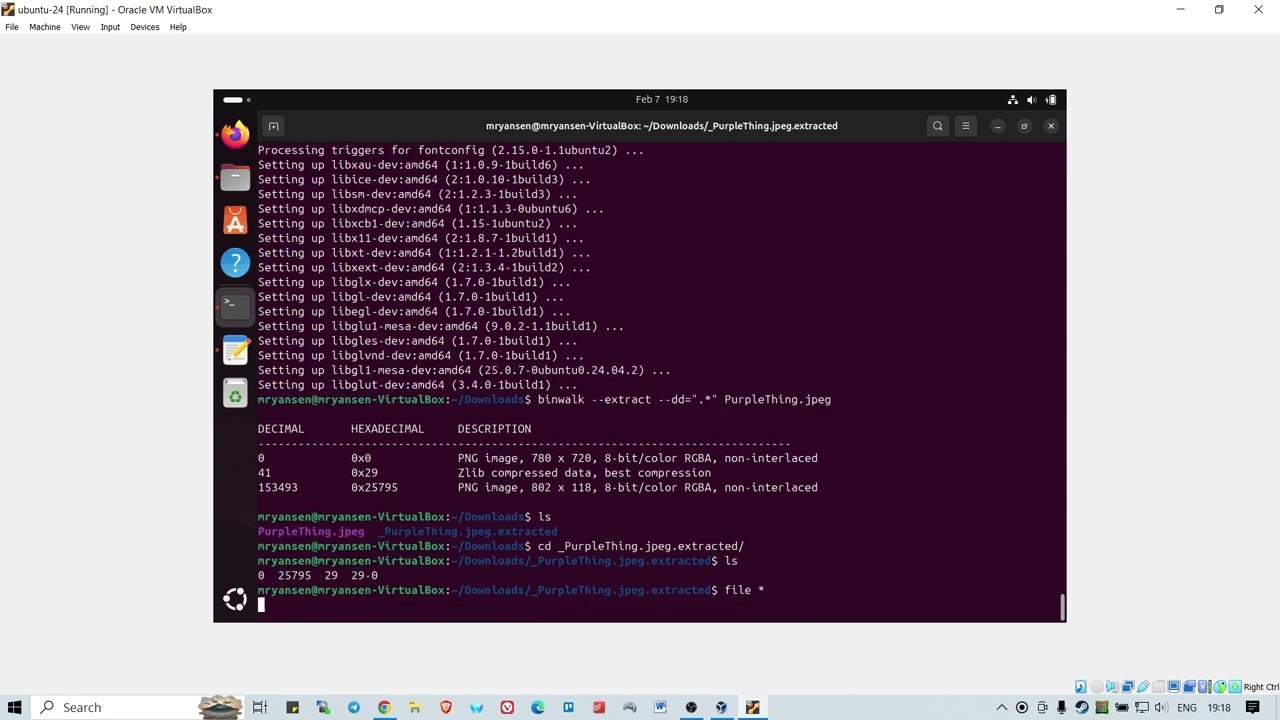Click the DESCRIPTION column header in binwalk output

[494, 429]
